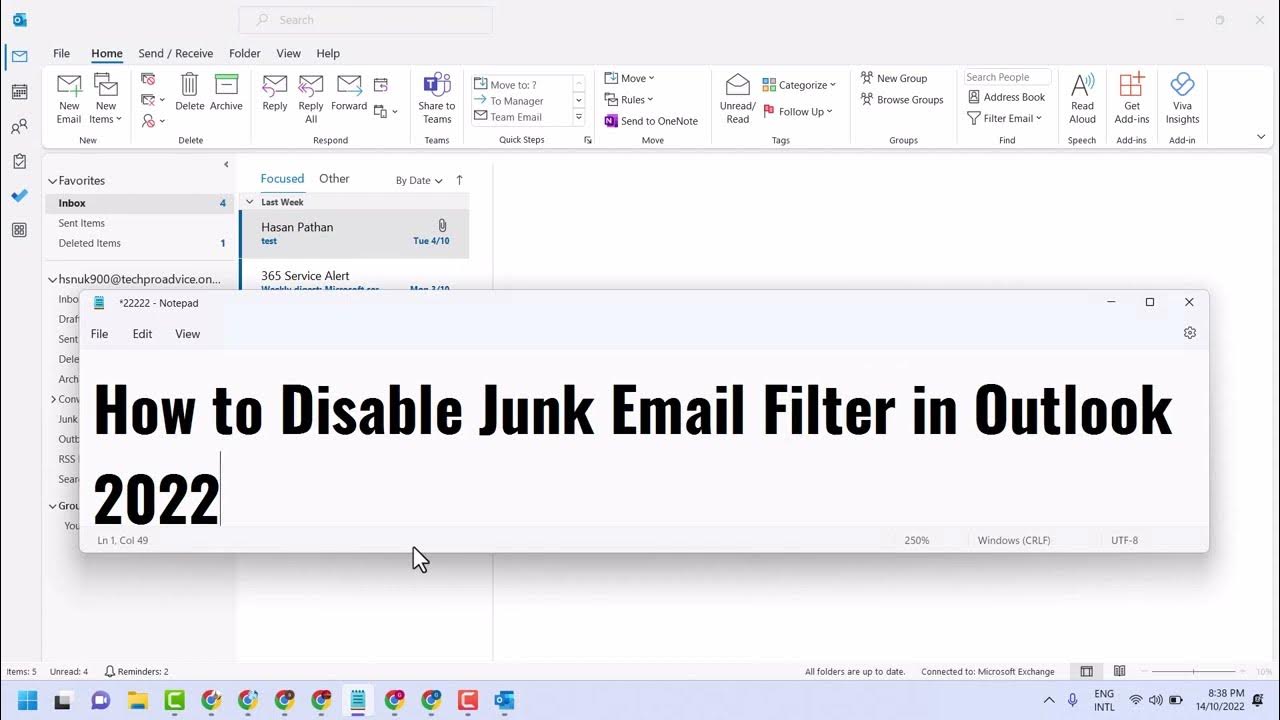Click the Ignore conversation icon

(148, 79)
